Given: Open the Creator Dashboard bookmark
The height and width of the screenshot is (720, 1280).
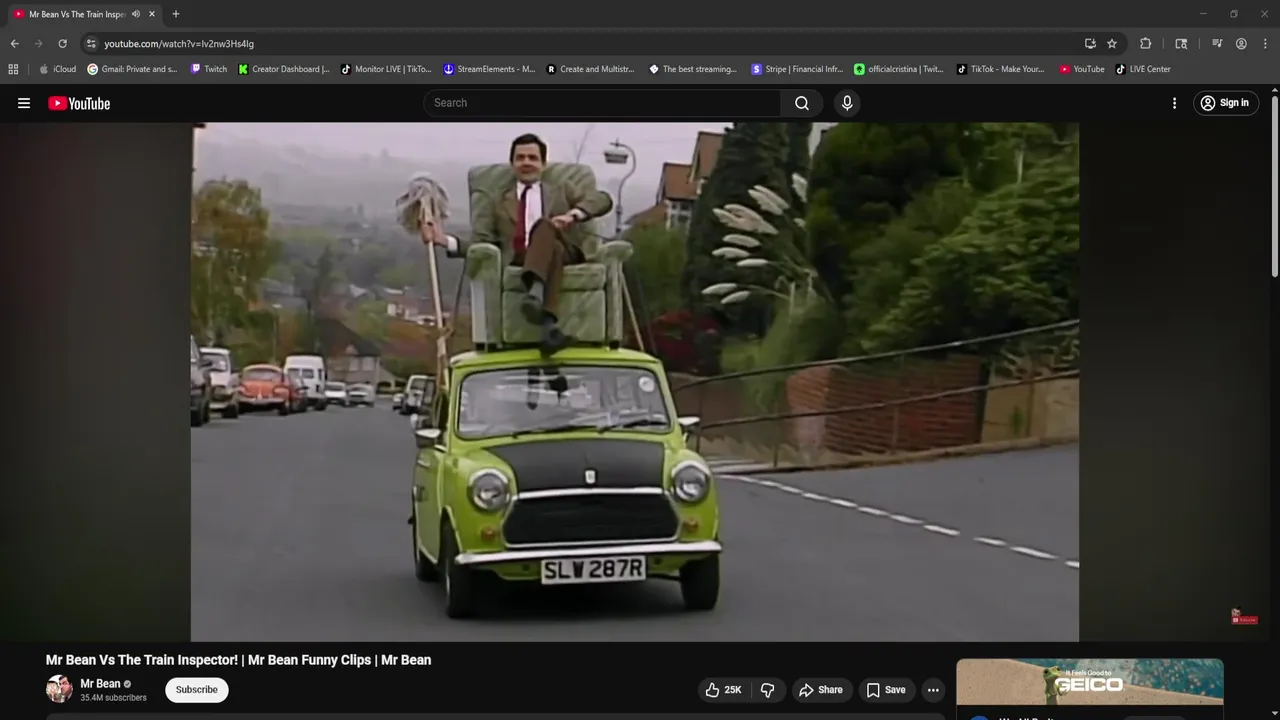Looking at the screenshot, I should pos(284,69).
